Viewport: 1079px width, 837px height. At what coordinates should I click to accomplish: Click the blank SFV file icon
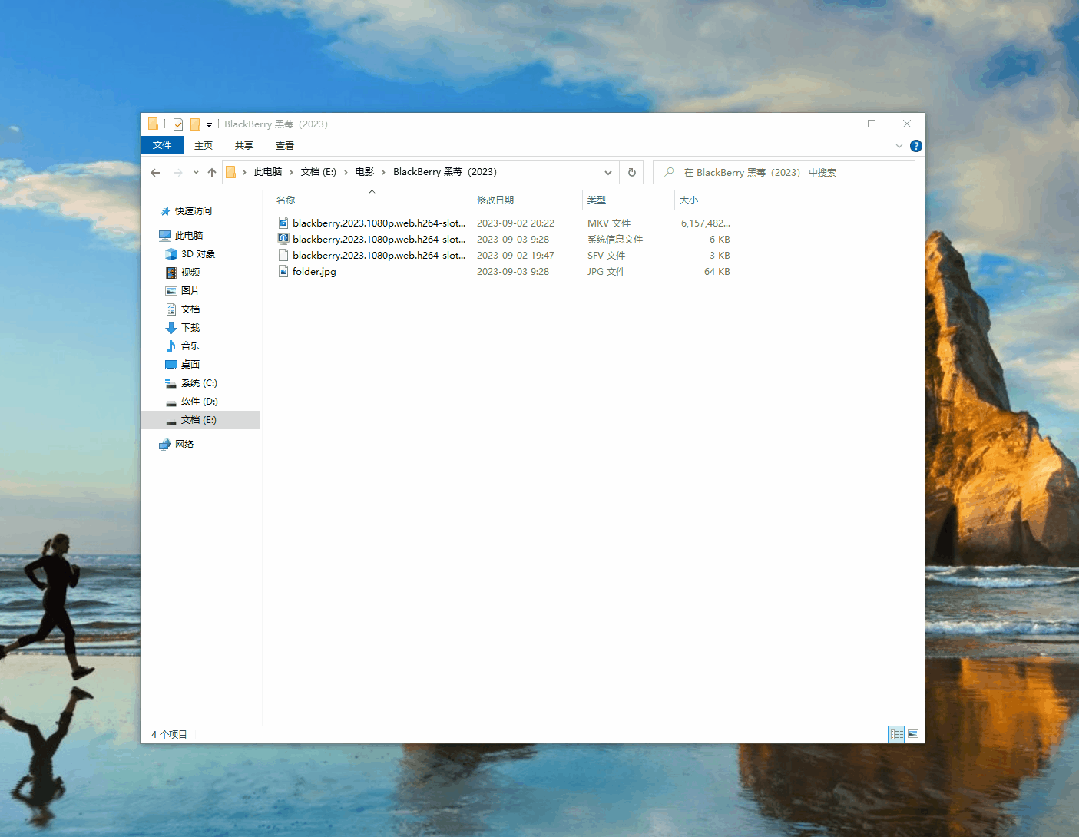click(283, 255)
